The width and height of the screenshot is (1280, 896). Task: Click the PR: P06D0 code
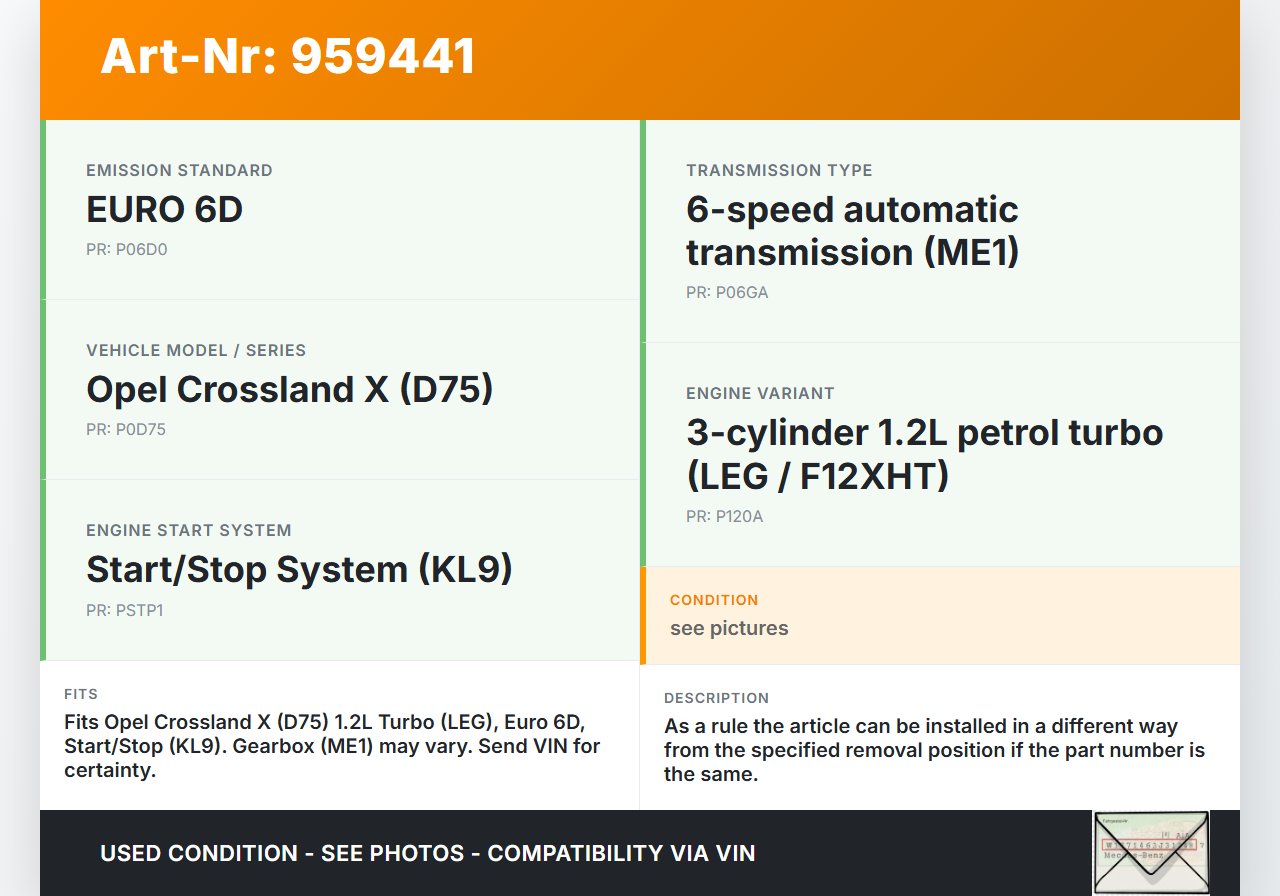coord(127,250)
